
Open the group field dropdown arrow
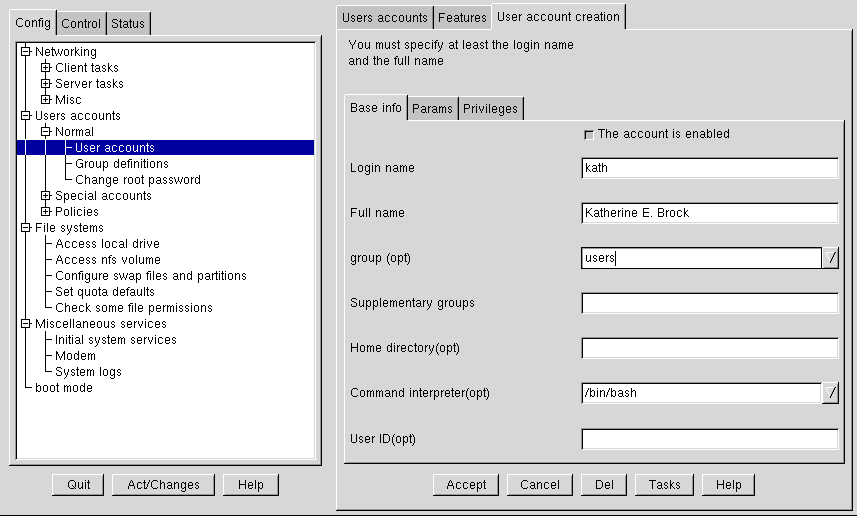pyautogui.click(x=830, y=258)
